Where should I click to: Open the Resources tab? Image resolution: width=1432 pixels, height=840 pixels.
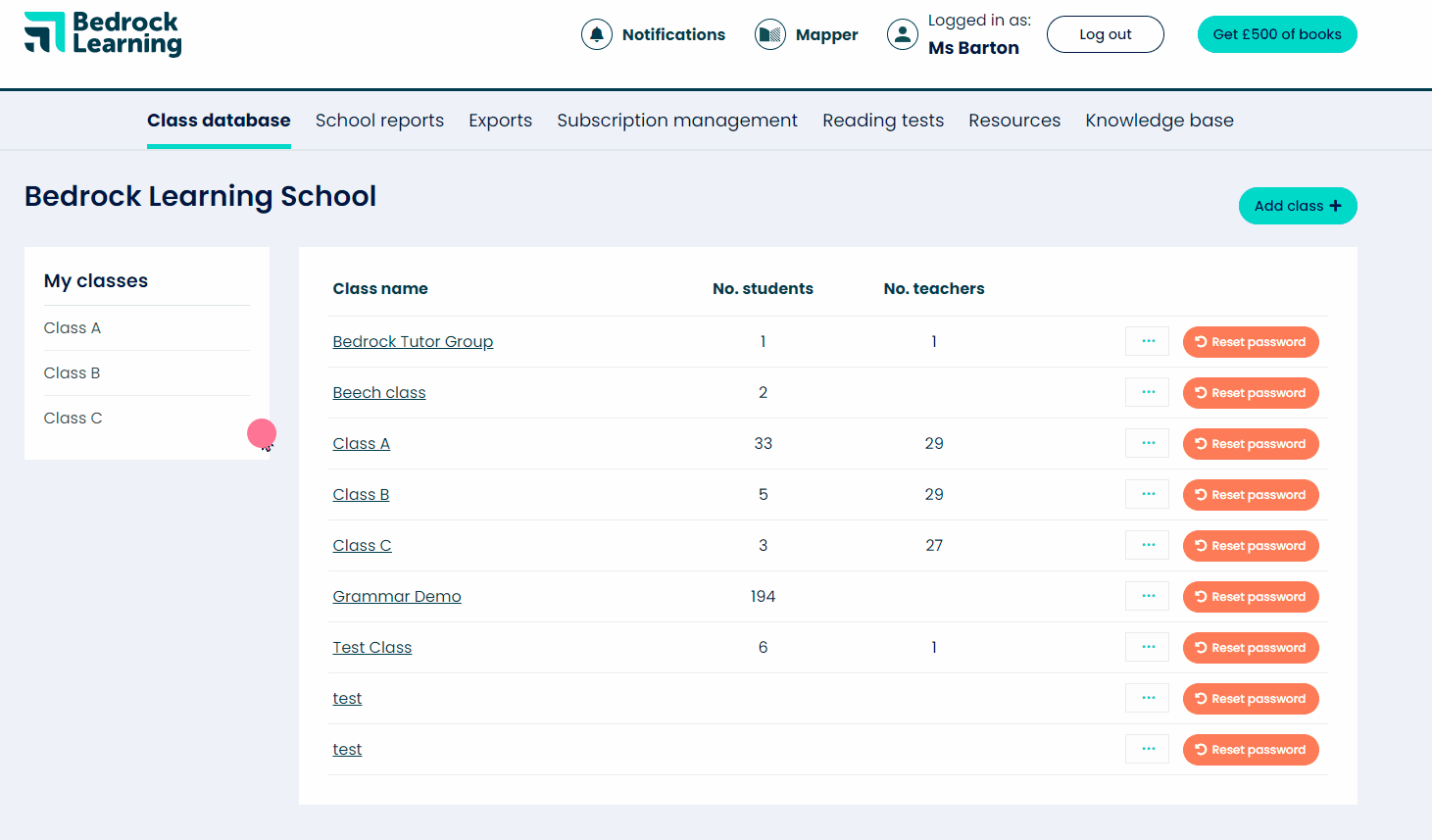(x=1014, y=121)
